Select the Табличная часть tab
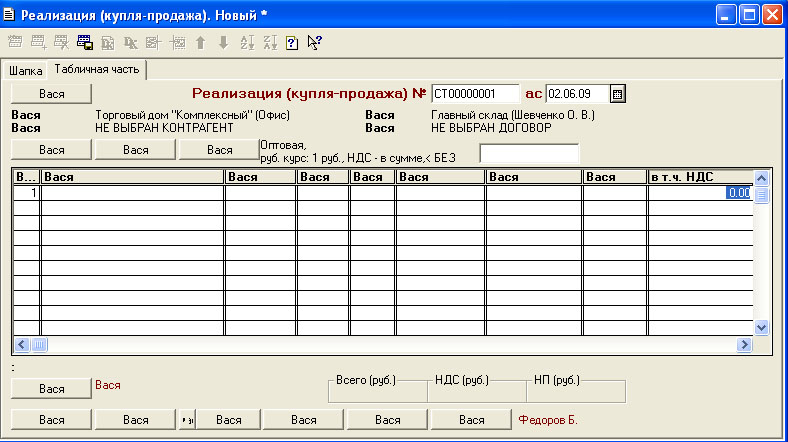 (x=98, y=70)
